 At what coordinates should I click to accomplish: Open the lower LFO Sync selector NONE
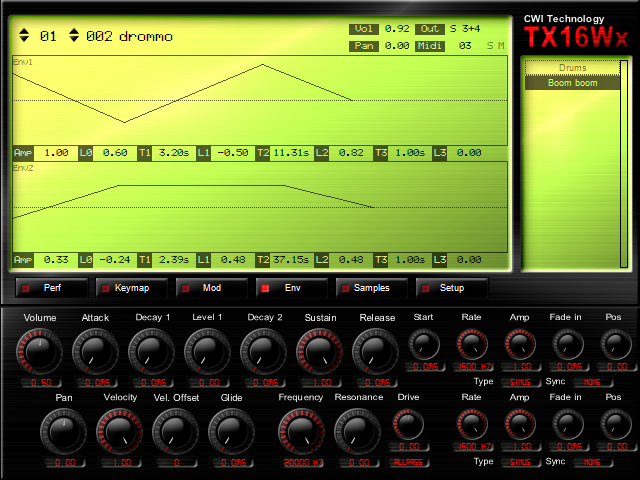[x=592, y=462]
